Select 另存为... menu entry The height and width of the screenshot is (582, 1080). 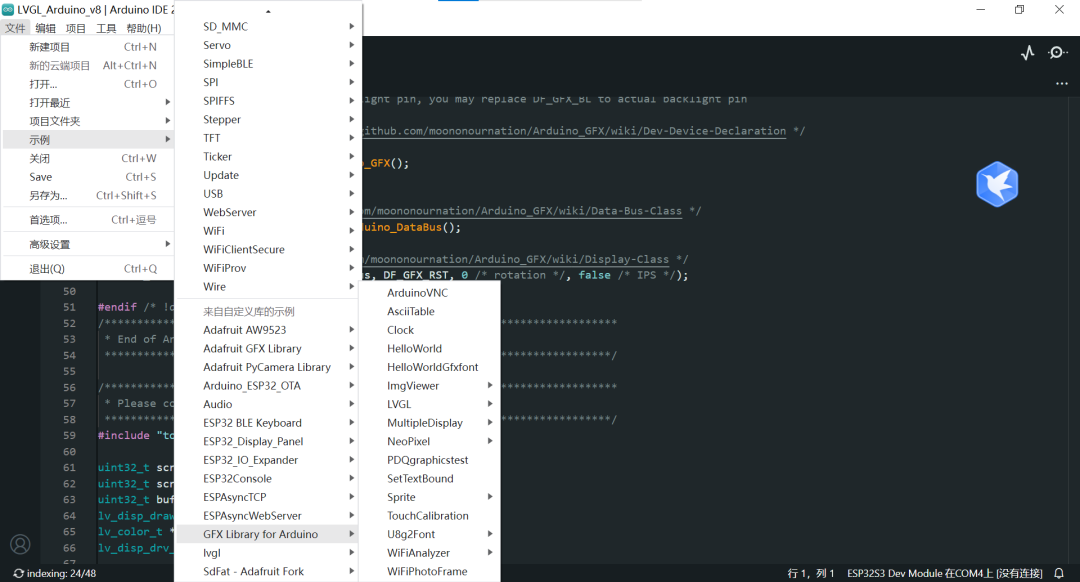click(x=88, y=196)
